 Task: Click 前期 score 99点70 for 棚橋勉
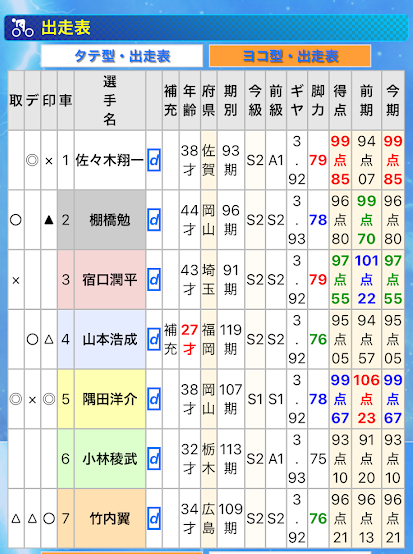366,220
